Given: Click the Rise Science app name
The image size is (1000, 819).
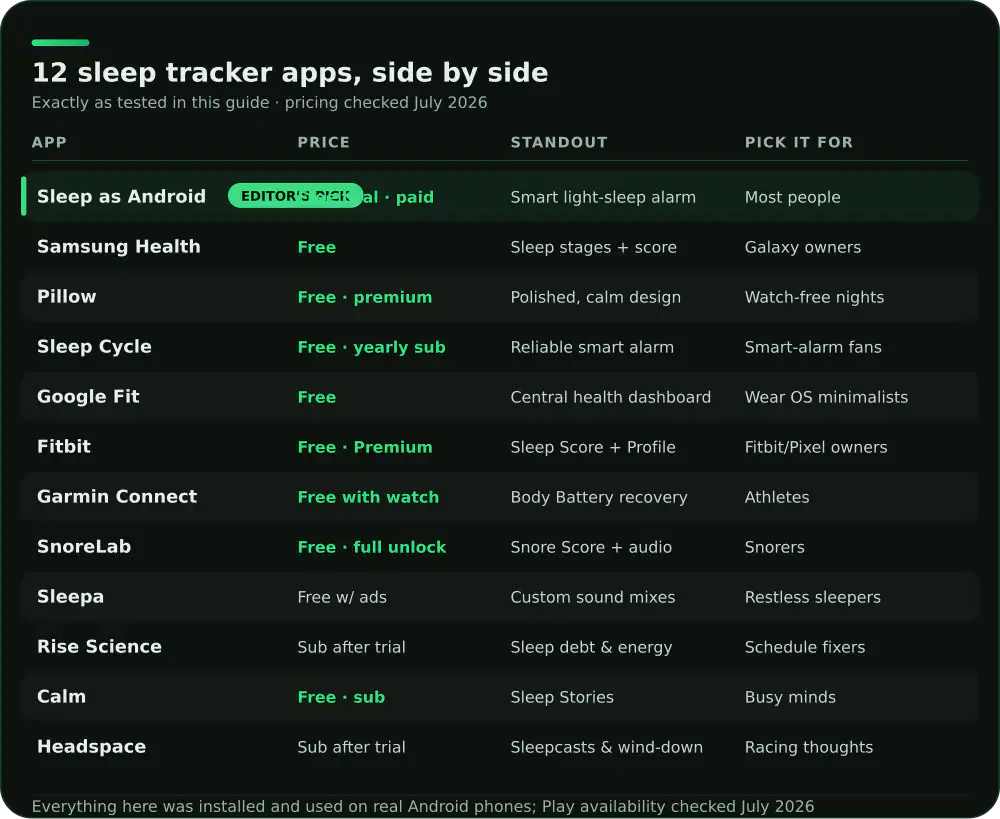Looking at the screenshot, I should point(99,646).
